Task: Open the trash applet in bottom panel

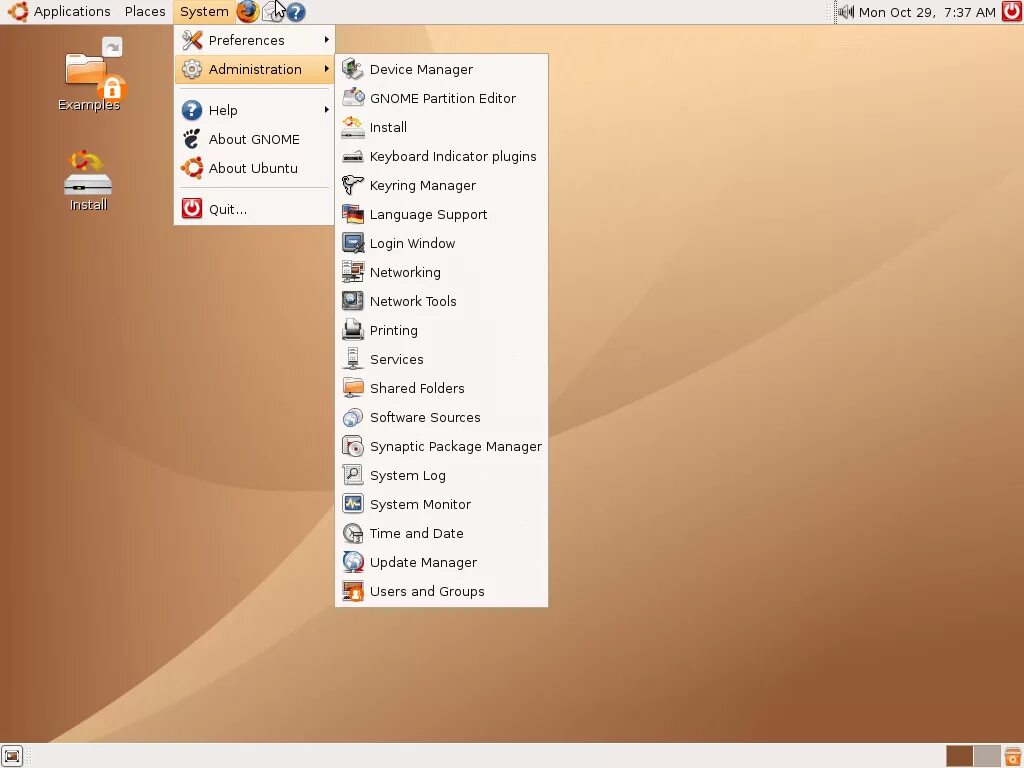Action: coord(1012,756)
